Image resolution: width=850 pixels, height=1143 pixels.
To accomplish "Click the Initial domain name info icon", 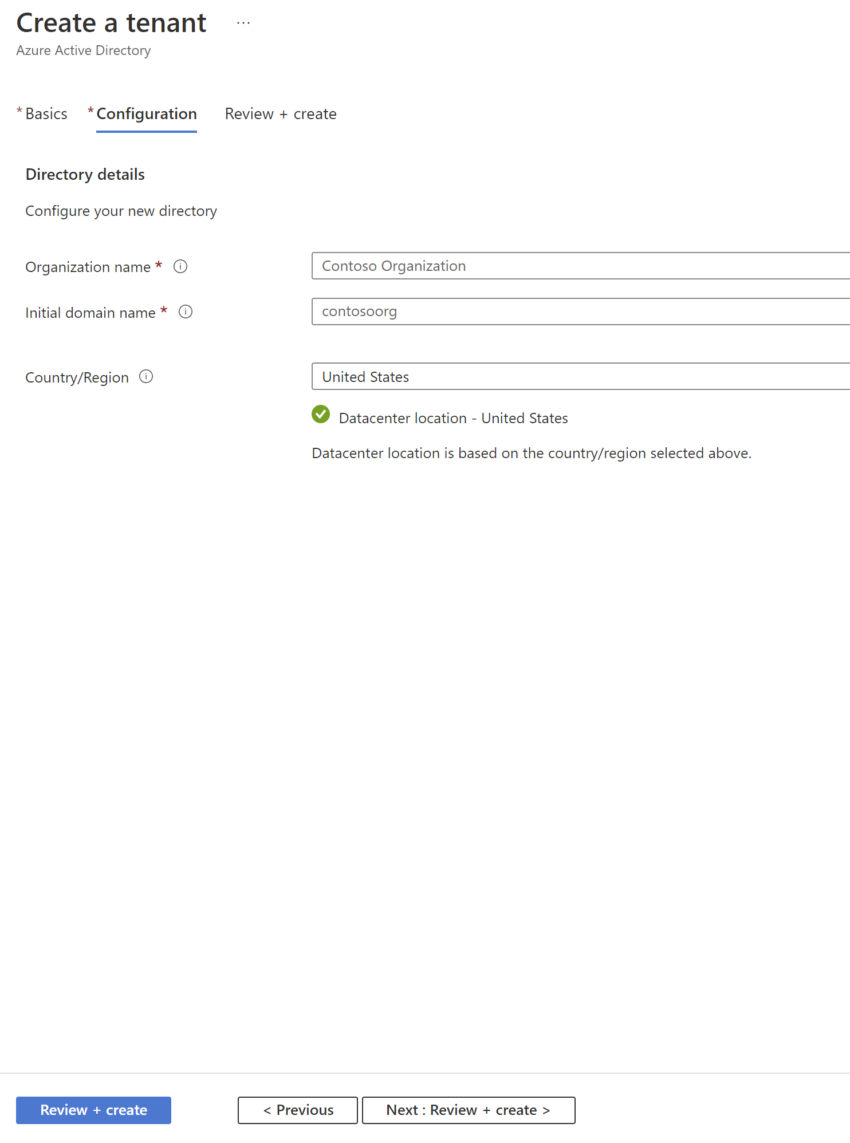I will tap(185, 312).
